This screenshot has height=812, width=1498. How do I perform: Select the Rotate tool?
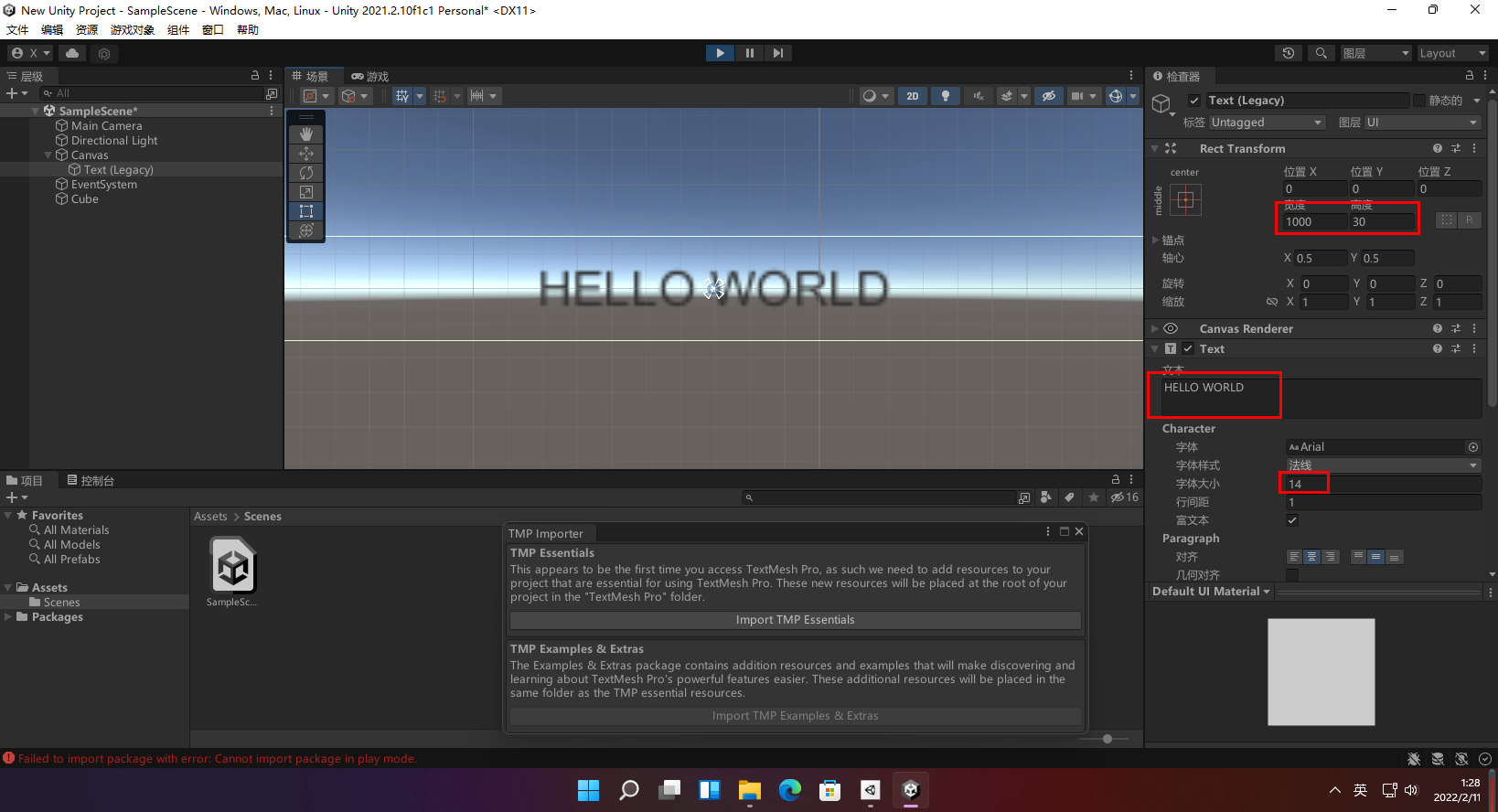(x=306, y=173)
